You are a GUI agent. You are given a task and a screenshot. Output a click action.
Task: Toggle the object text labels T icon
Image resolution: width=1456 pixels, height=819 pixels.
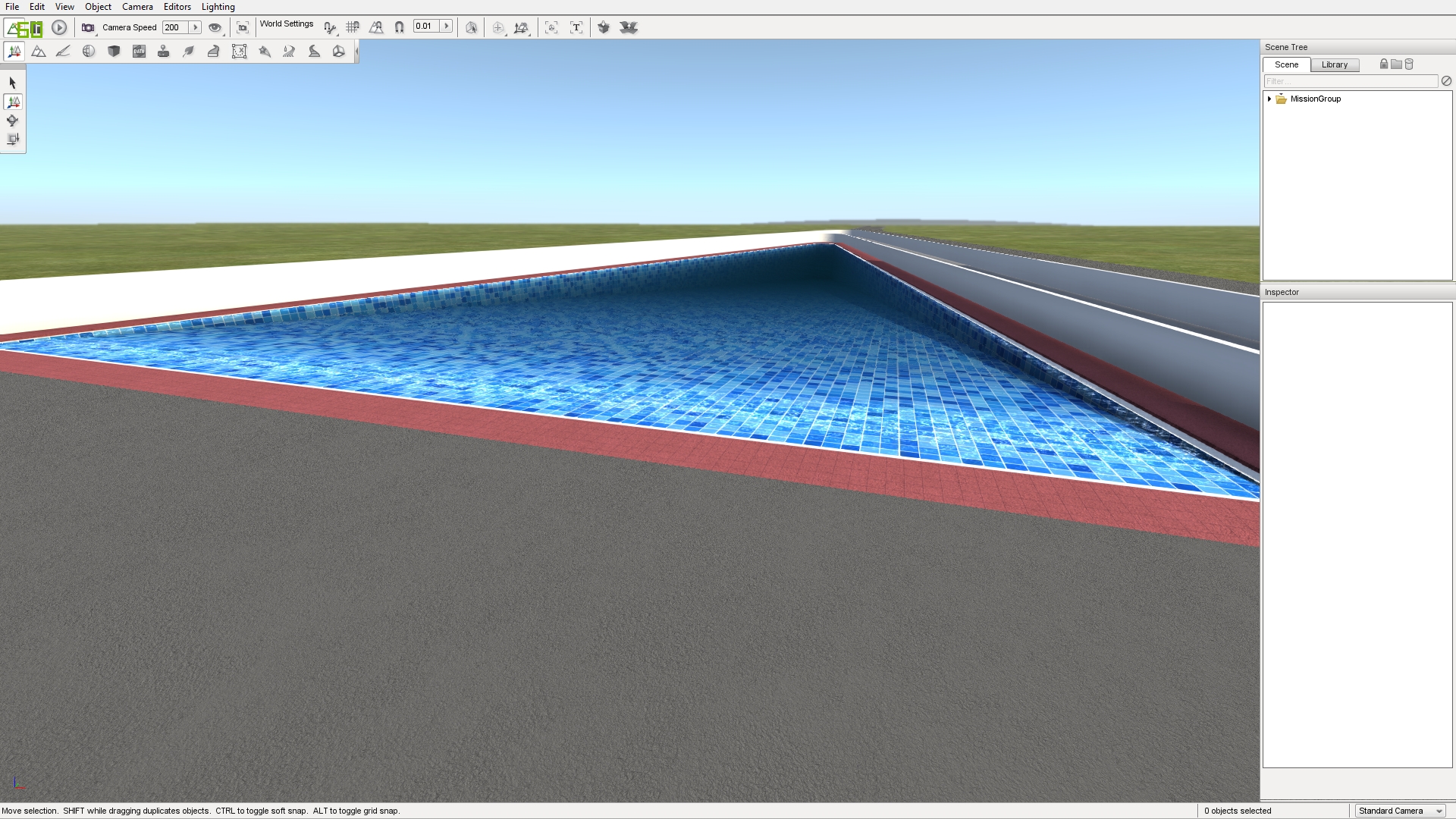point(576,28)
